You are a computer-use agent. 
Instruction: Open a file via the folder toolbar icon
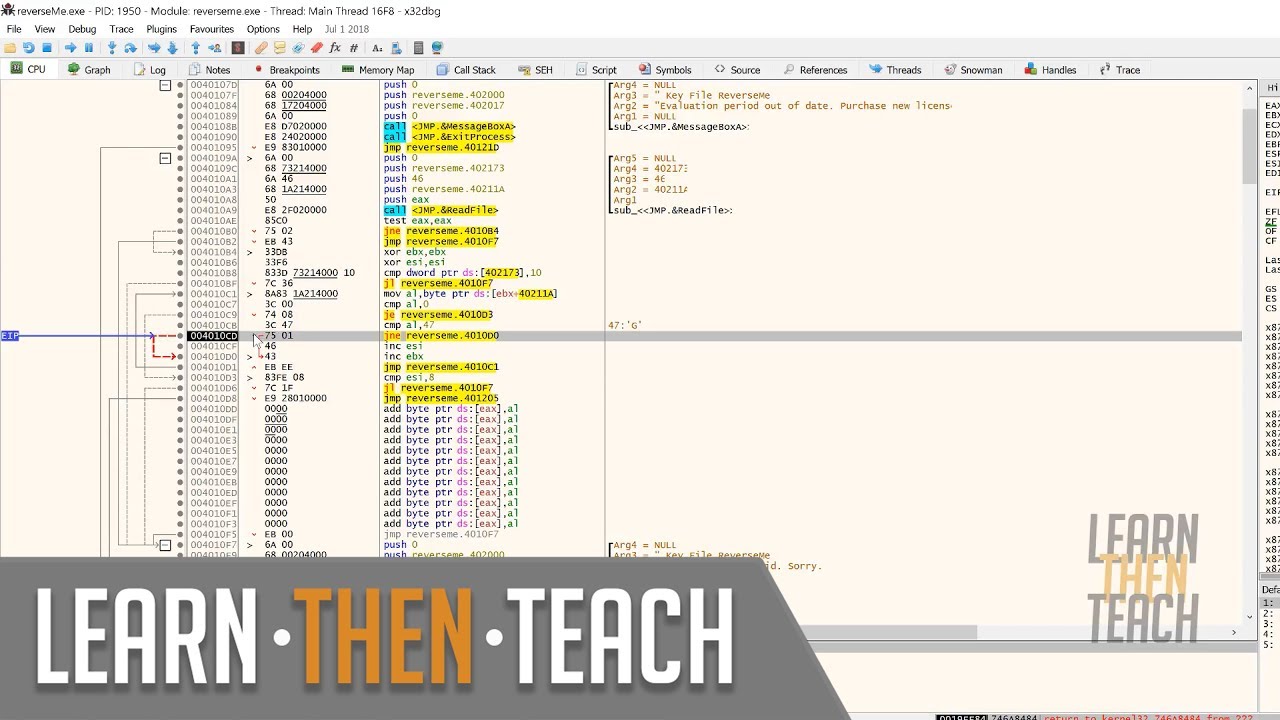coord(10,48)
